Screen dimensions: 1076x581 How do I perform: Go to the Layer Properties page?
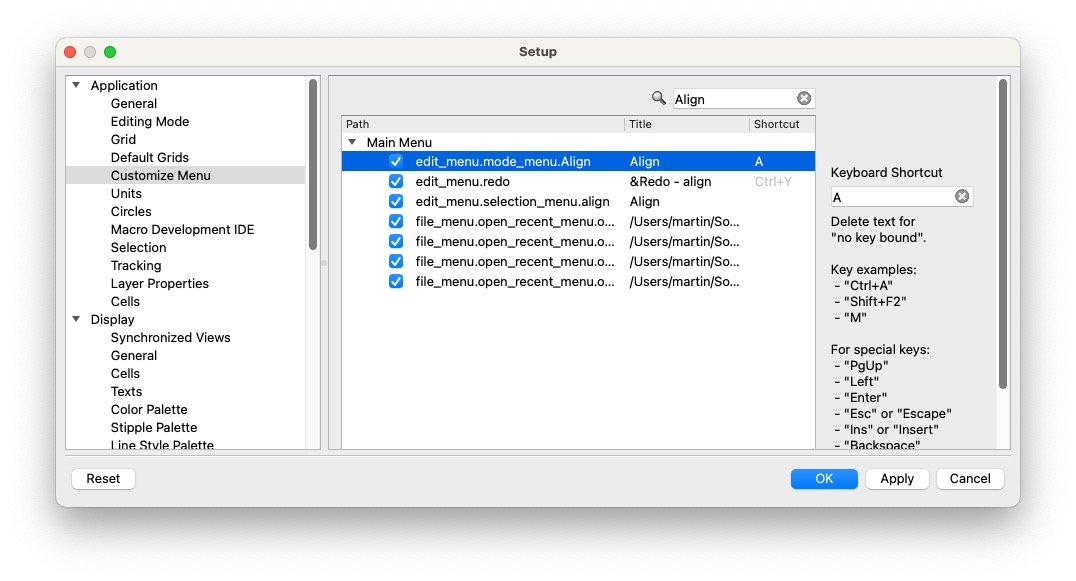(x=159, y=283)
